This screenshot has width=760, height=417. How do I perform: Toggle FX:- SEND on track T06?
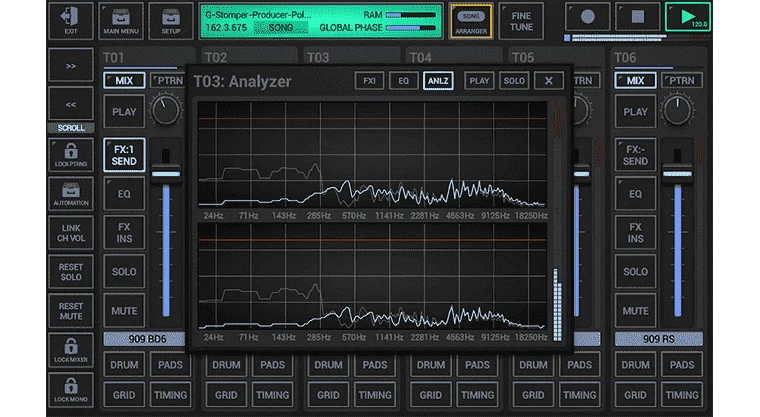click(635, 155)
